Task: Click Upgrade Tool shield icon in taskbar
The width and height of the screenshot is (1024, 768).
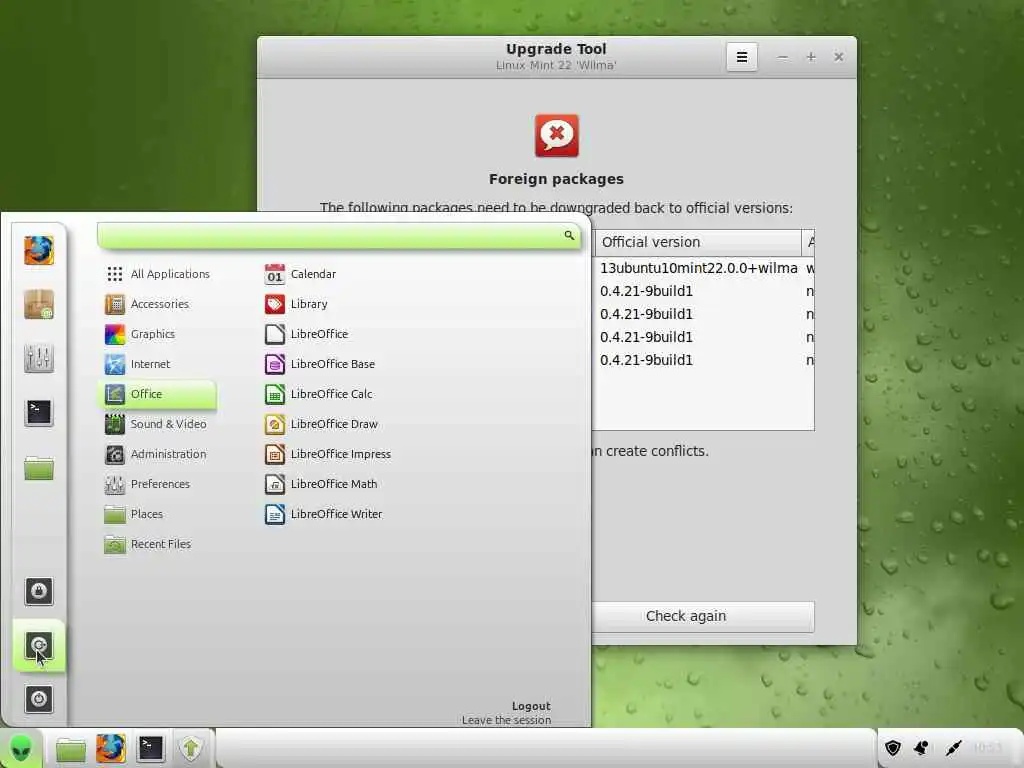Action: [191, 749]
